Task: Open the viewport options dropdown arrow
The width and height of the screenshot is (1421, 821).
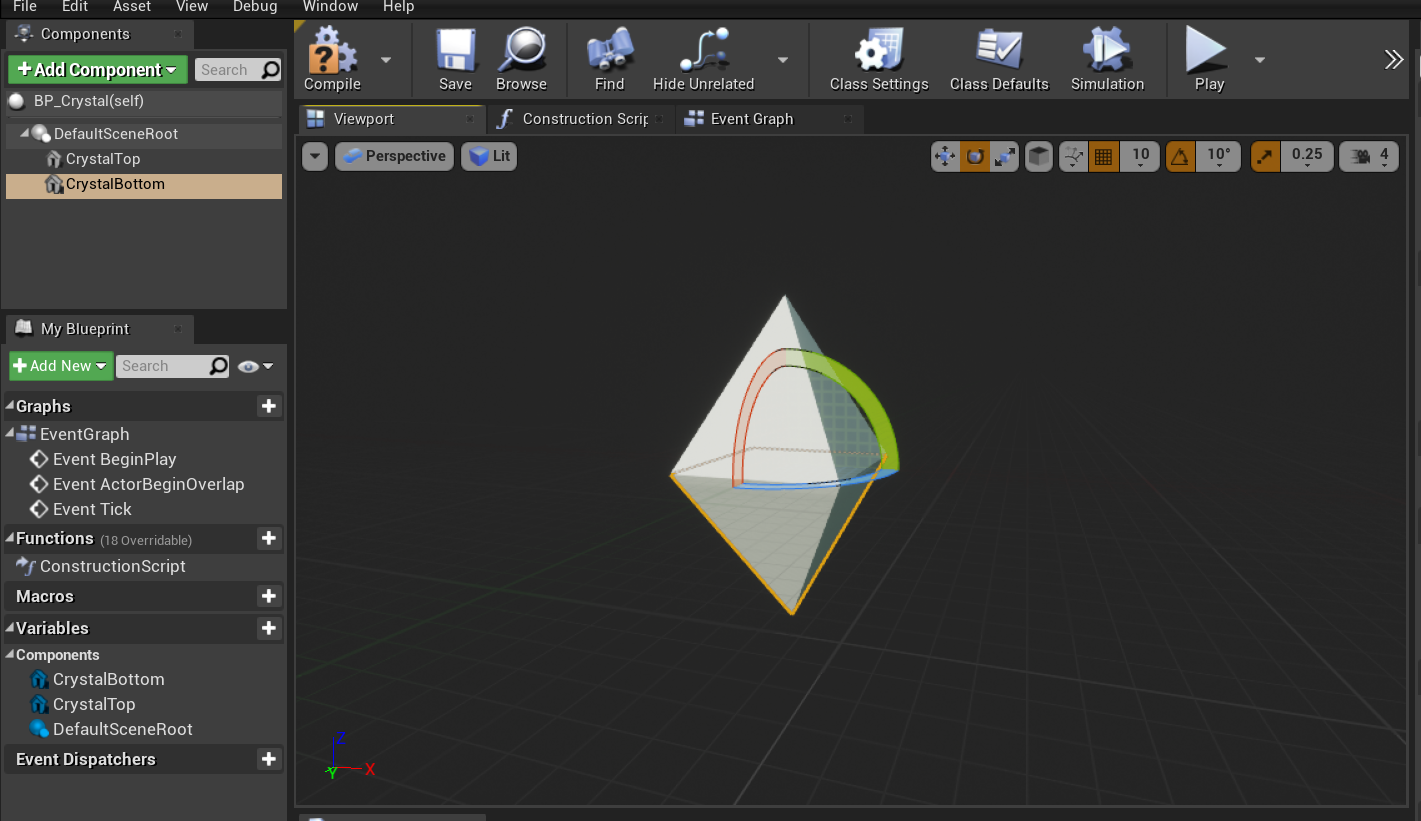Action: [315, 156]
